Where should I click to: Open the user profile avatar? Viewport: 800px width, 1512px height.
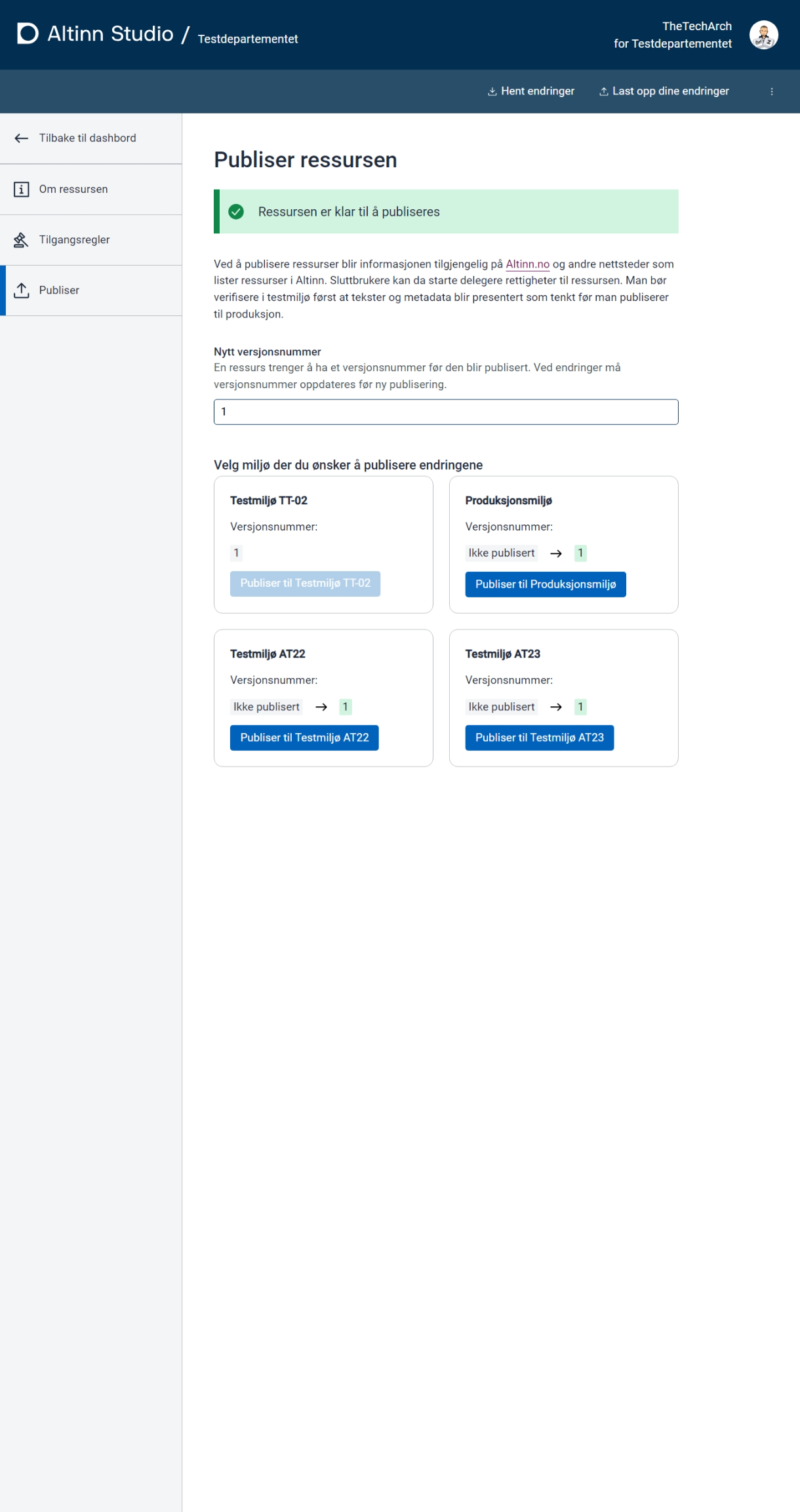pyautogui.click(x=763, y=35)
